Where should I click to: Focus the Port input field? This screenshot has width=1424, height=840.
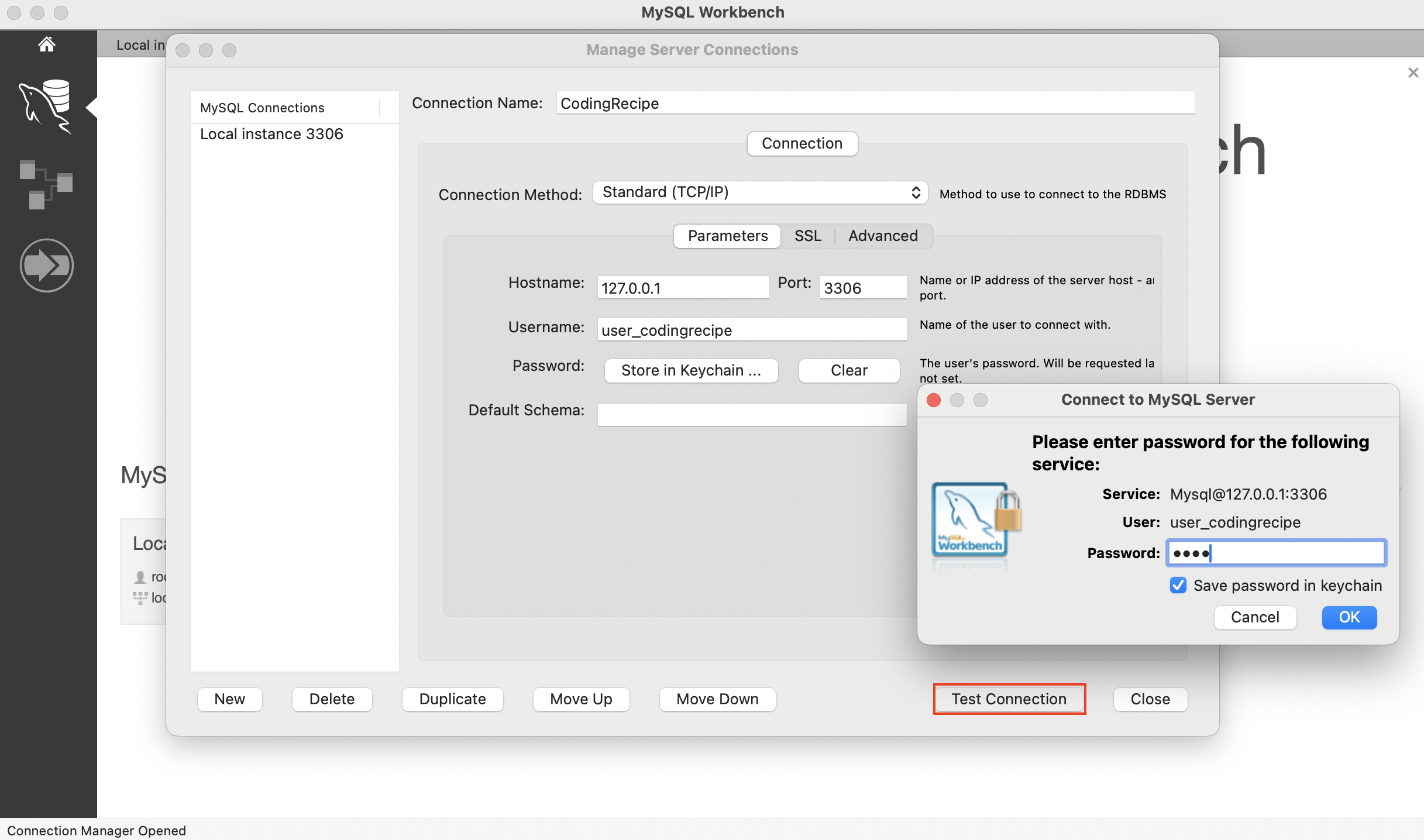coord(863,288)
